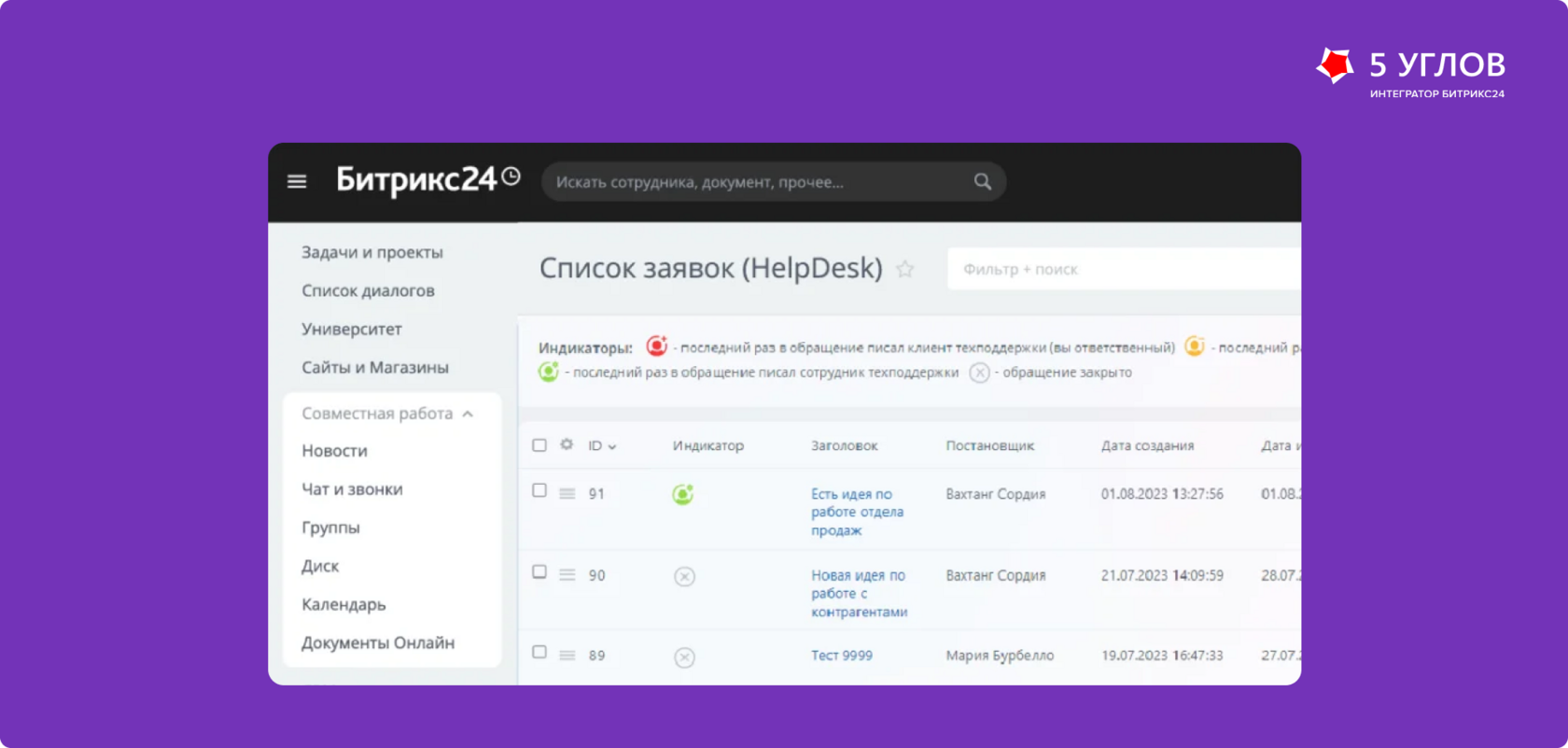Click the green support-wrote indicator in legend
This screenshot has width=1568, height=748.
point(549,372)
